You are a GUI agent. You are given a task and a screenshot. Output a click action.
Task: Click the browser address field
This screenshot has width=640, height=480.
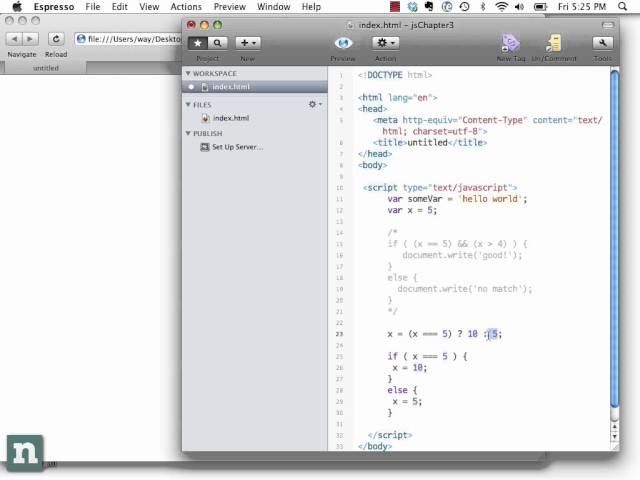pyautogui.click(x=130, y=39)
